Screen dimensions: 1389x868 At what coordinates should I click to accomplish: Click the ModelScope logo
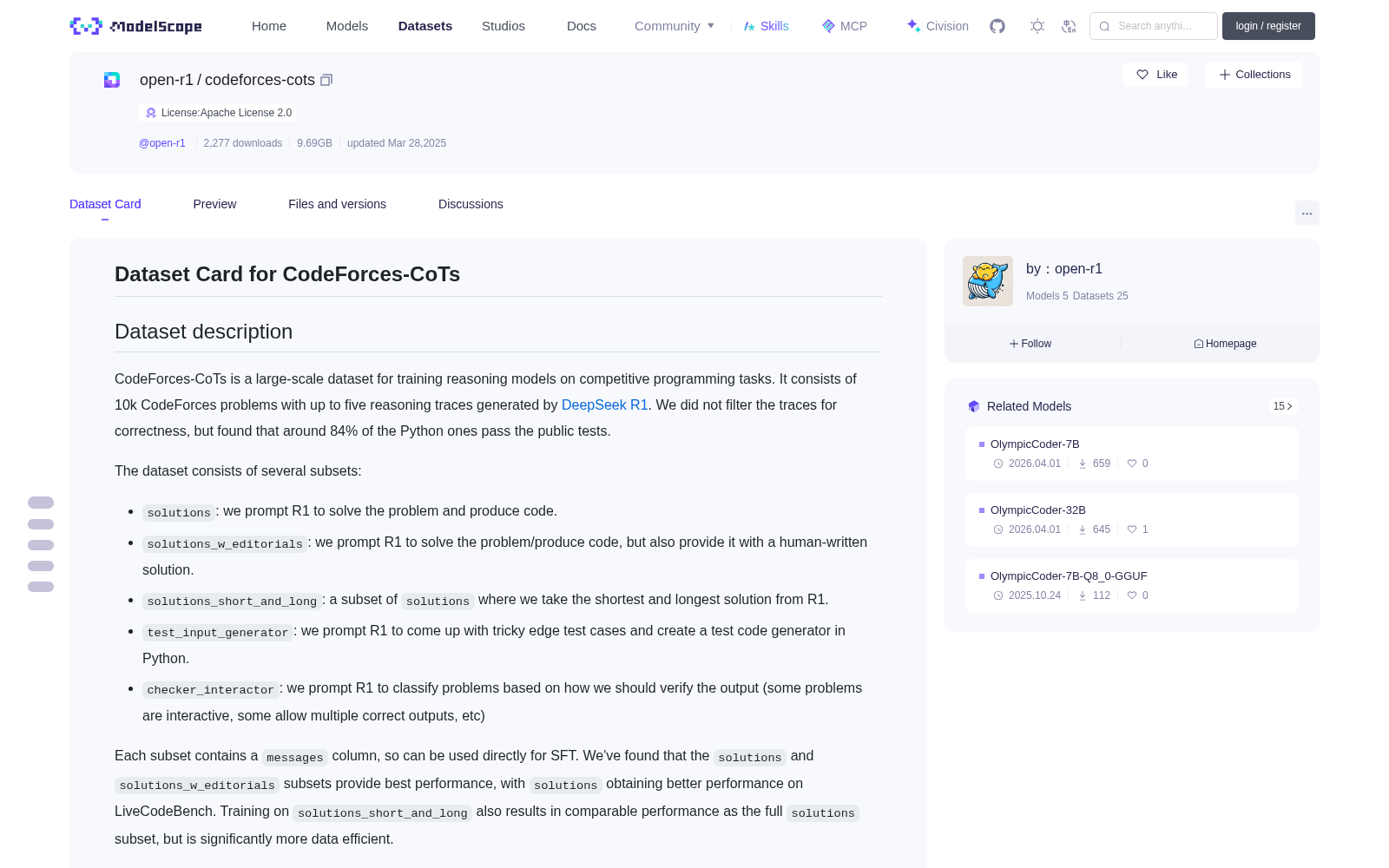(x=136, y=26)
